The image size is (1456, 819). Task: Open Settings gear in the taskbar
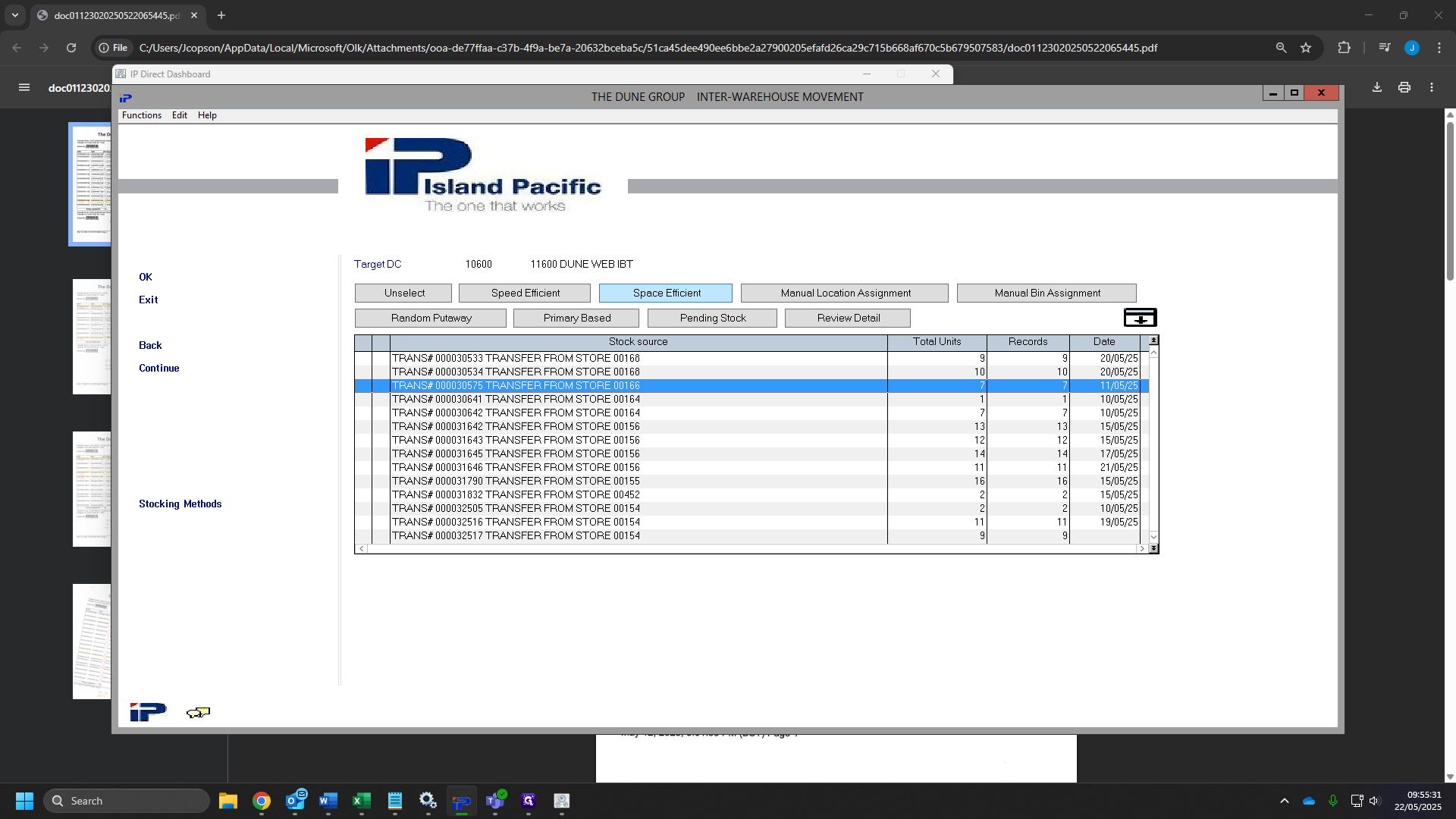coord(428,801)
